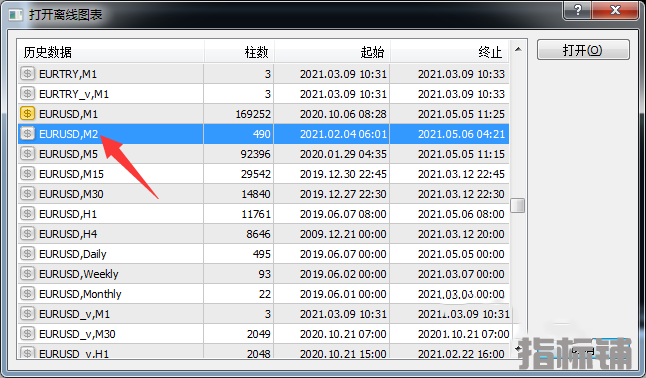Select the EURUSD,M15 entry

(263, 174)
